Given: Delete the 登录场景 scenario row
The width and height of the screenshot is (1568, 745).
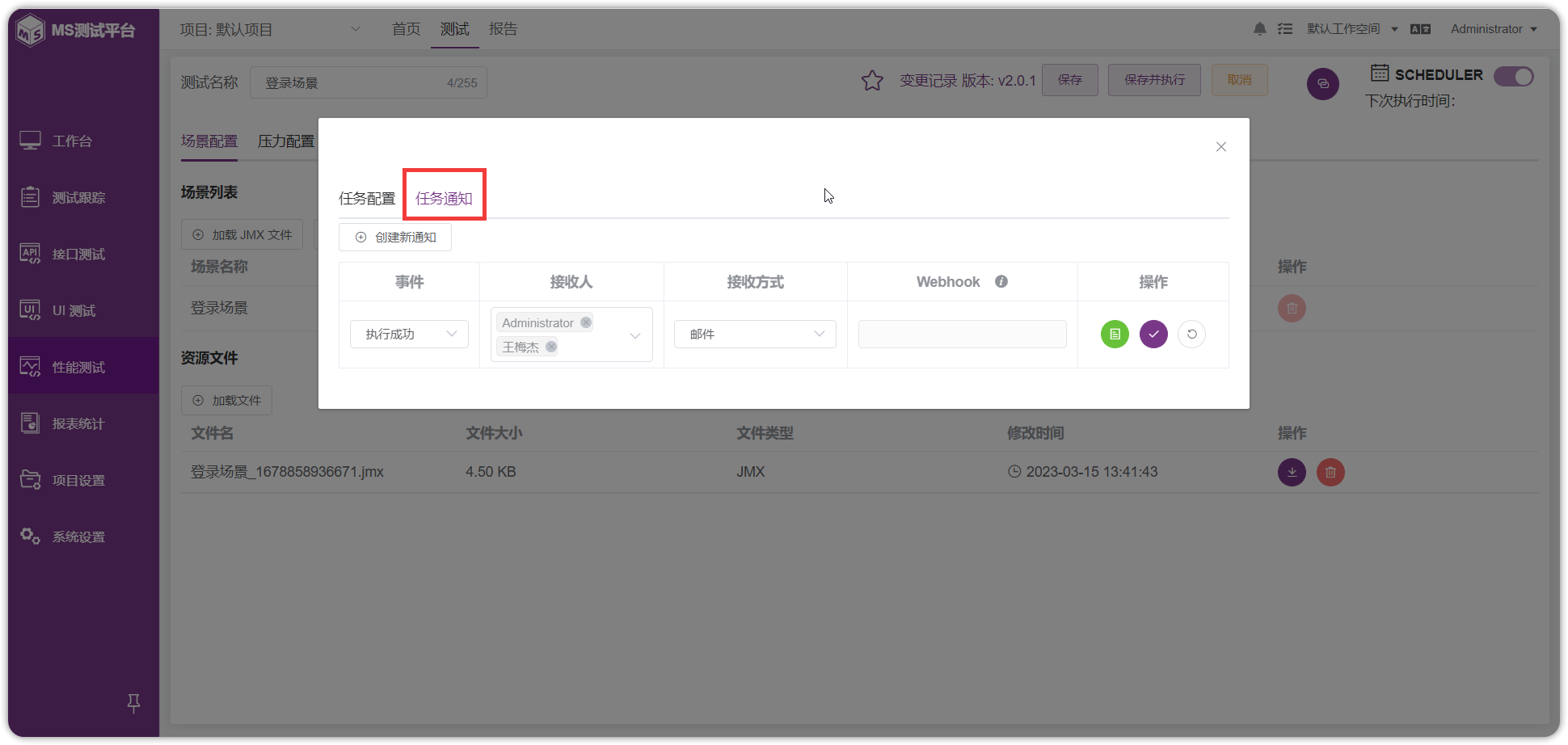Looking at the screenshot, I should tap(1292, 308).
